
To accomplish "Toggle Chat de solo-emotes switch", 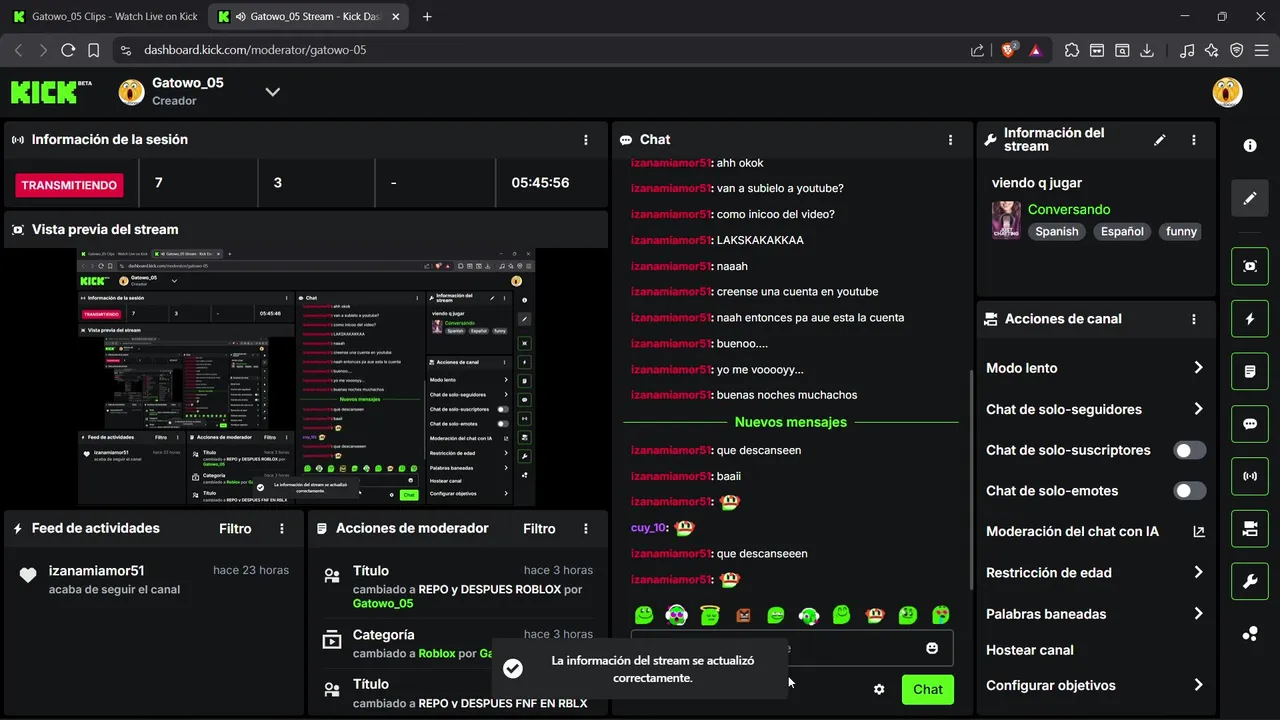I will [x=1190, y=491].
